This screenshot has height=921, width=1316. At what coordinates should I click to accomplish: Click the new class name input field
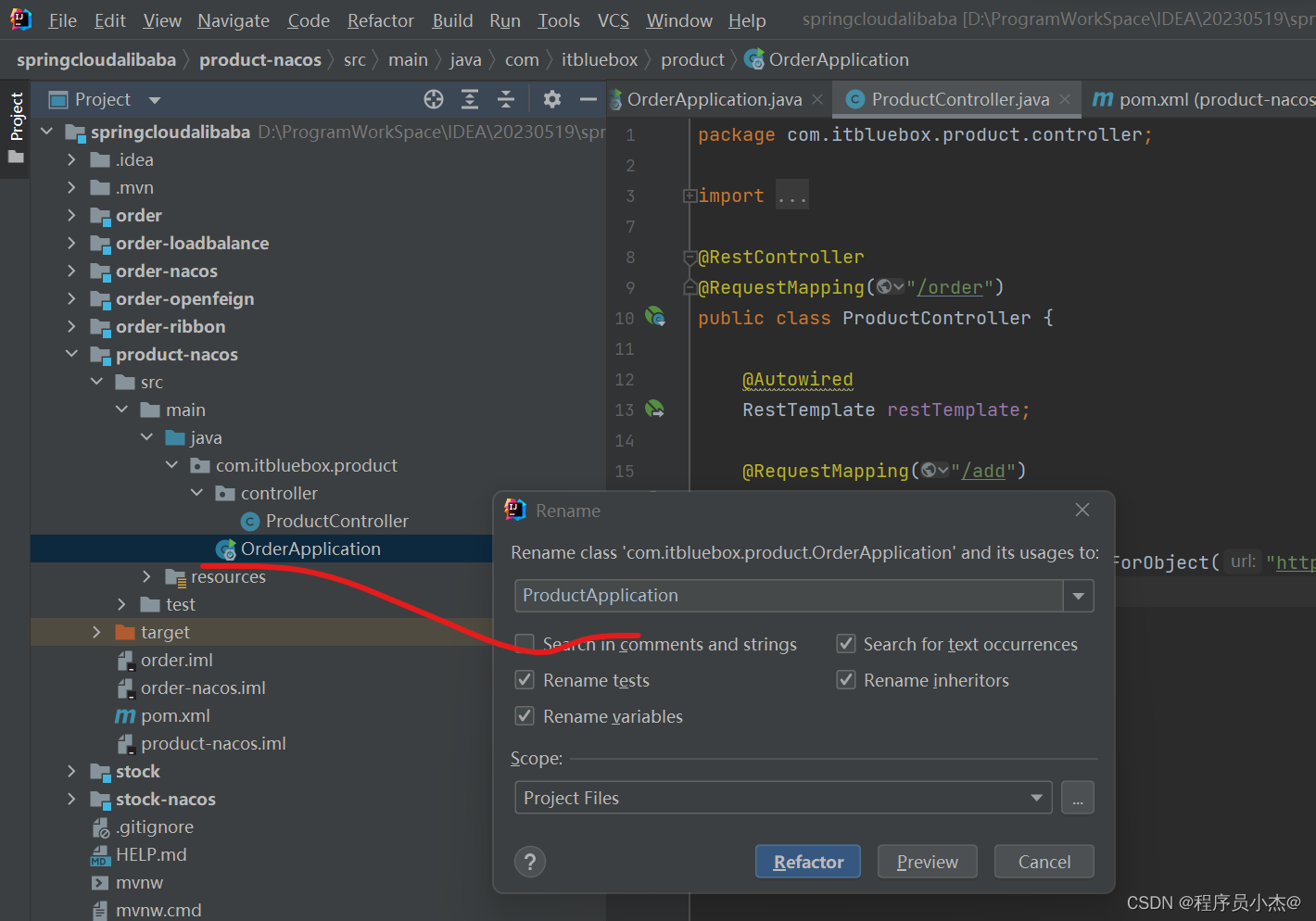pos(789,596)
